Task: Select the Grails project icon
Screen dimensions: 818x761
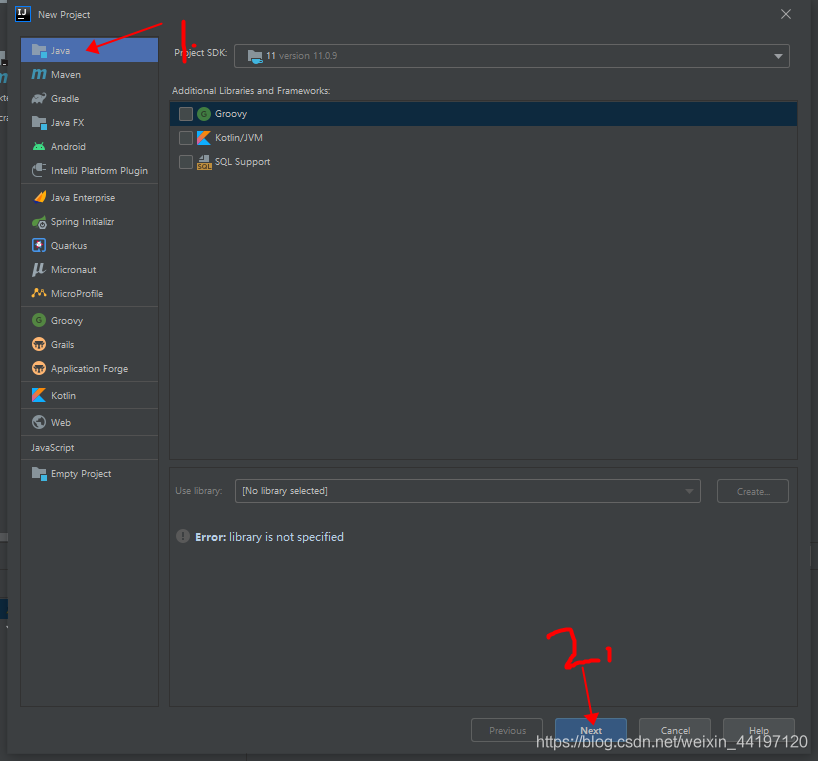Action: point(39,345)
